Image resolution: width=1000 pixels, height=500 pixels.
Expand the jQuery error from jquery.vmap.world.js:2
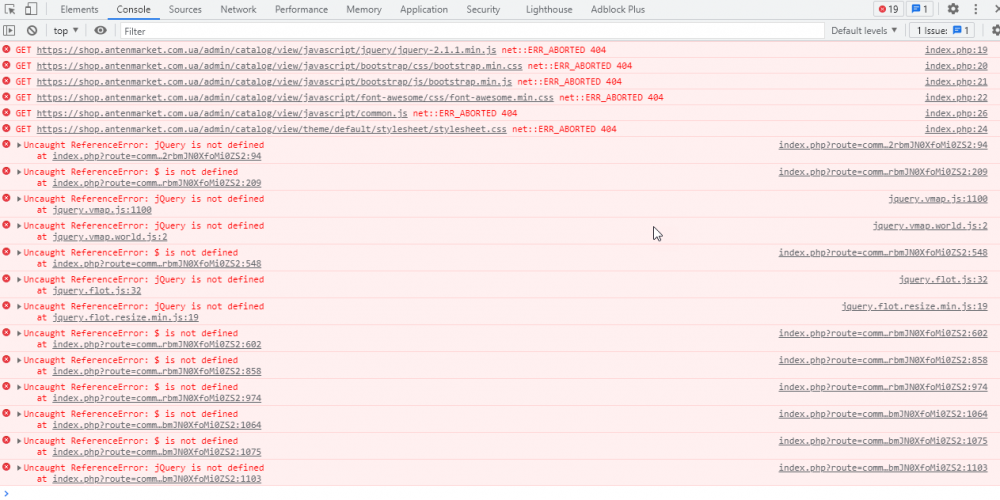pyautogui.click(x=19, y=225)
